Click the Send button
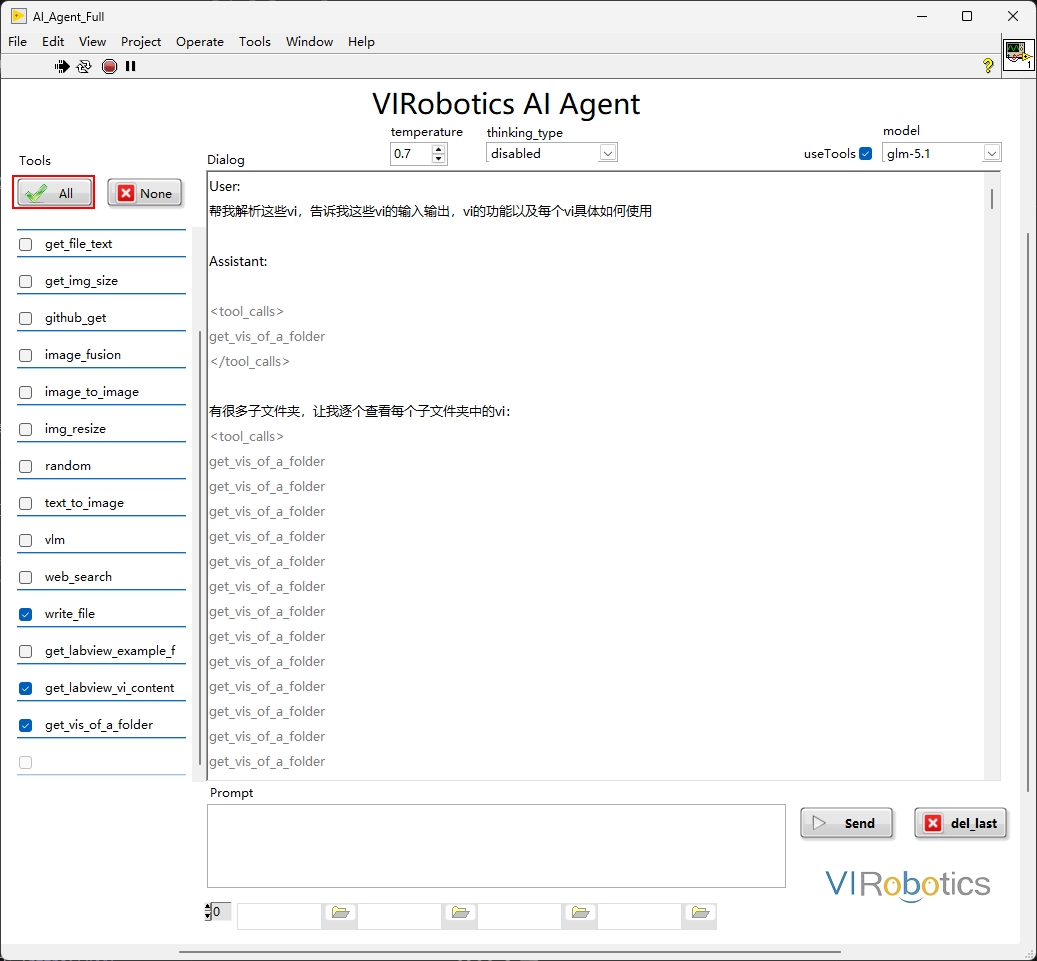1037x961 pixels. coord(847,823)
